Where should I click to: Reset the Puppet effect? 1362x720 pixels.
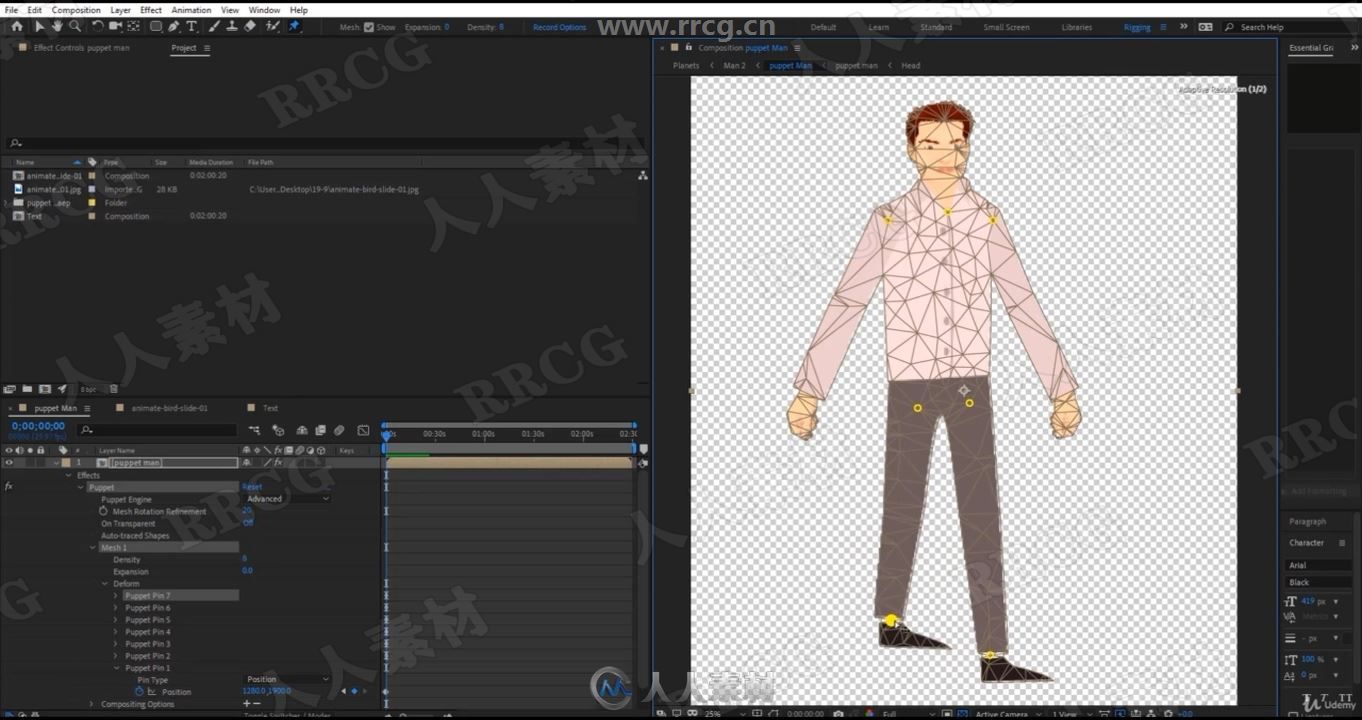pos(252,487)
